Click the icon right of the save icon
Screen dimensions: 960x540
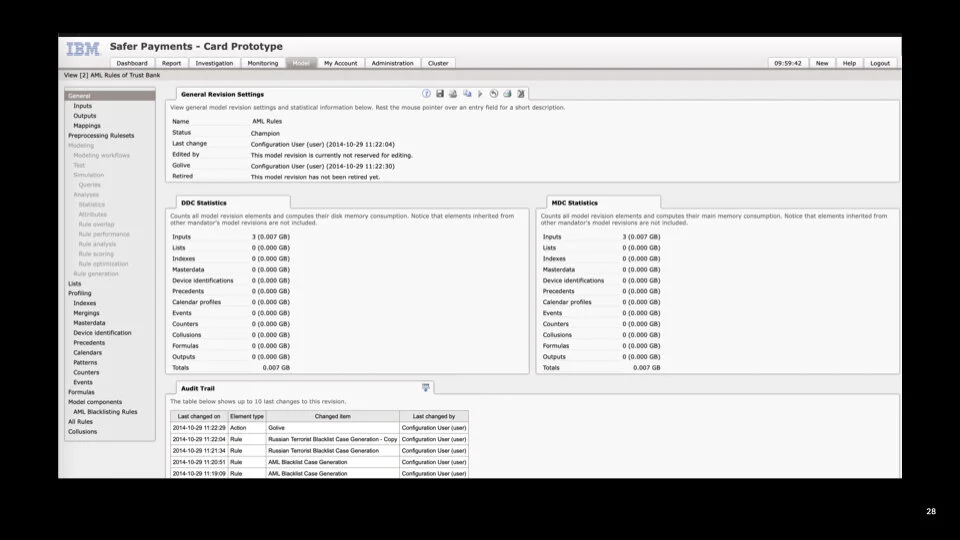point(453,94)
